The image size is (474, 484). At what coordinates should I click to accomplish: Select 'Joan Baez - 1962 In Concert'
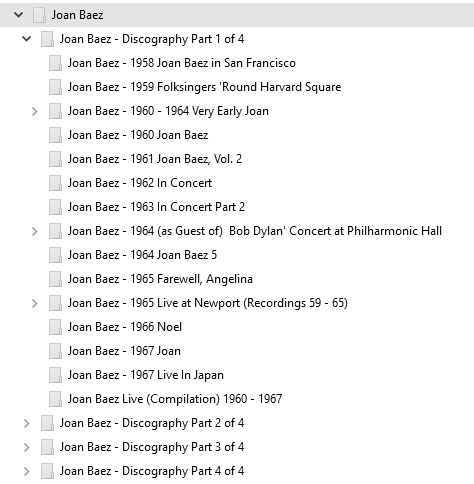coord(140,183)
